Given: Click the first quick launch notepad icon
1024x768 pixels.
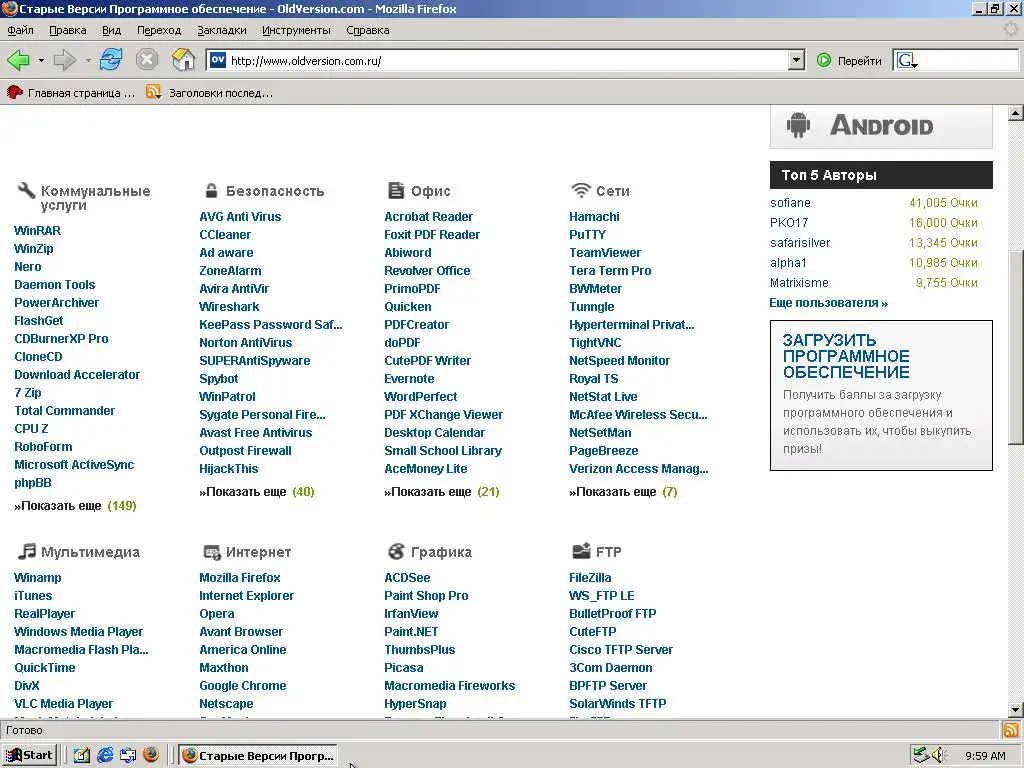Looking at the screenshot, I should pyautogui.click(x=82, y=756).
